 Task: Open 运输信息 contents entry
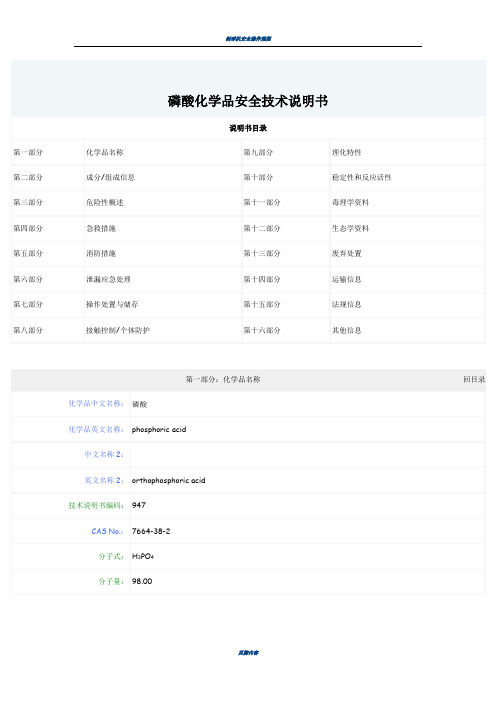point(346,280)
